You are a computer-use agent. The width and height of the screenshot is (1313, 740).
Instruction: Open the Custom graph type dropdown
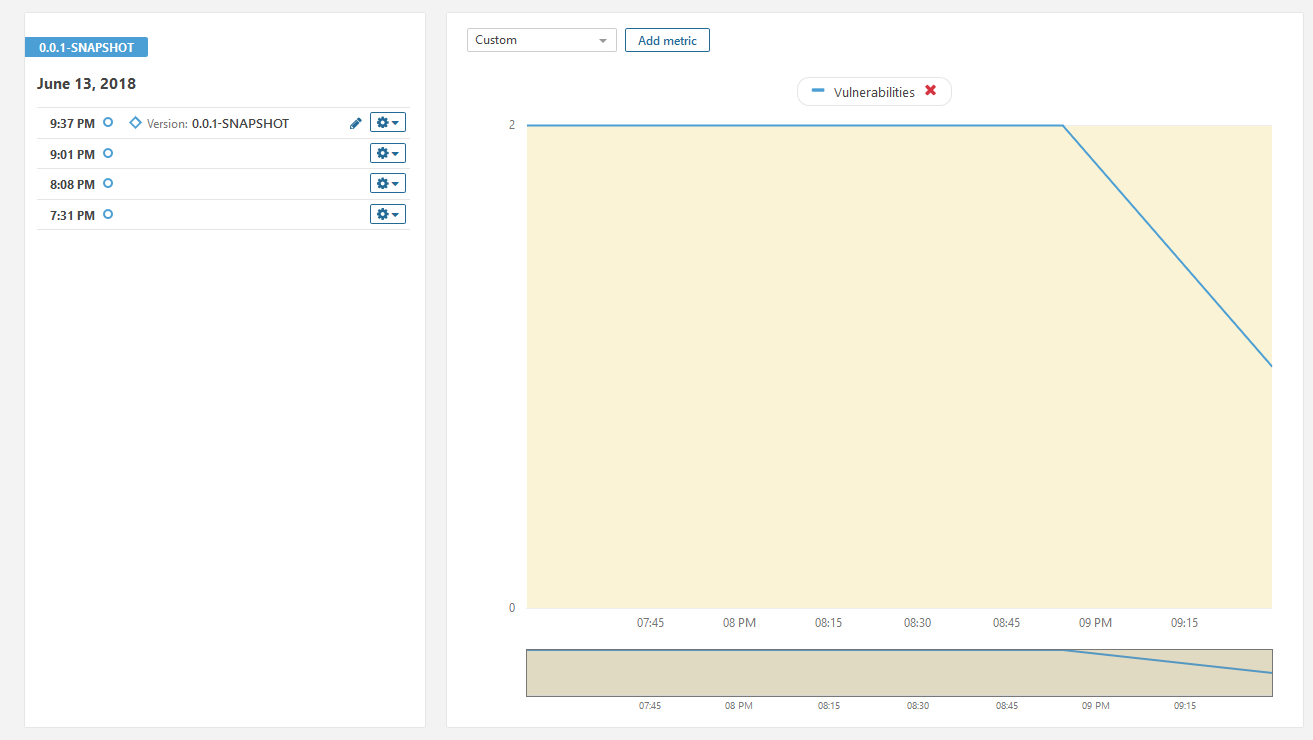coord(541,40)
